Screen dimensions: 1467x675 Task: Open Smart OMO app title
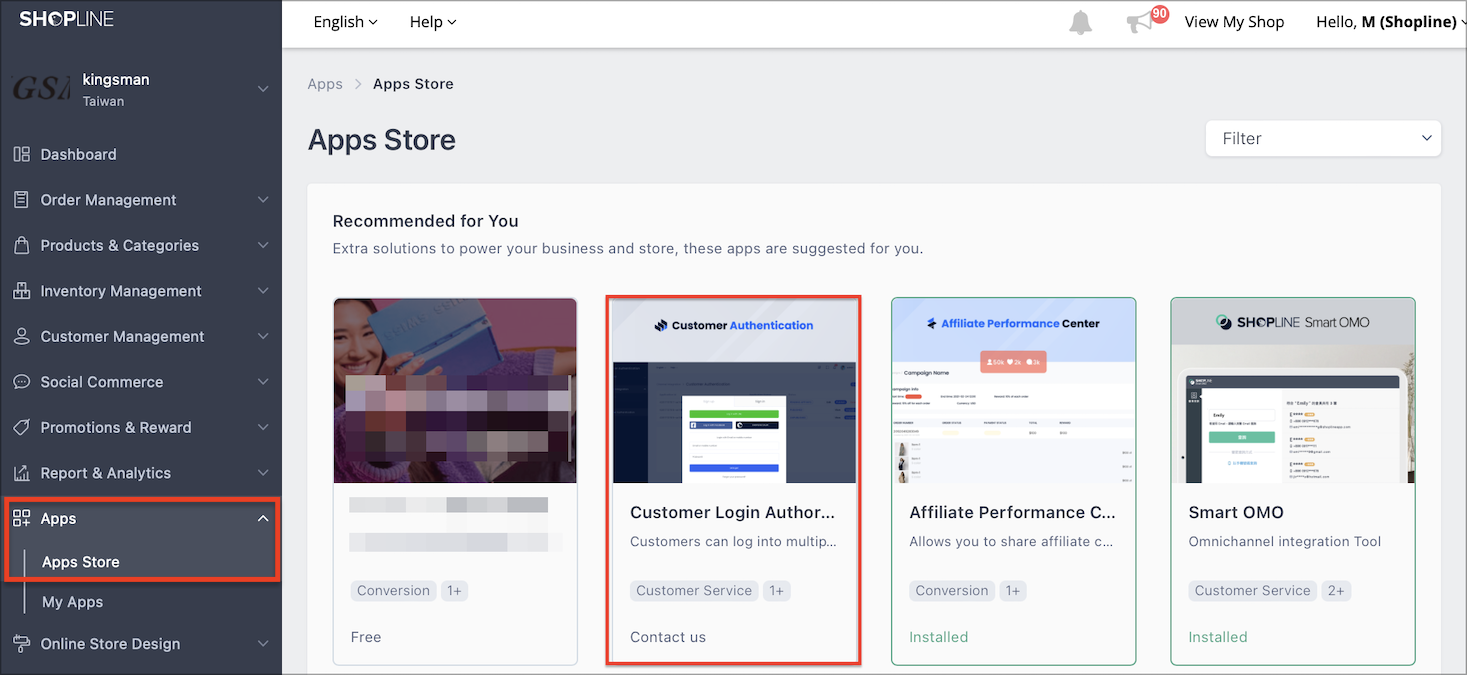[1236, 512]
